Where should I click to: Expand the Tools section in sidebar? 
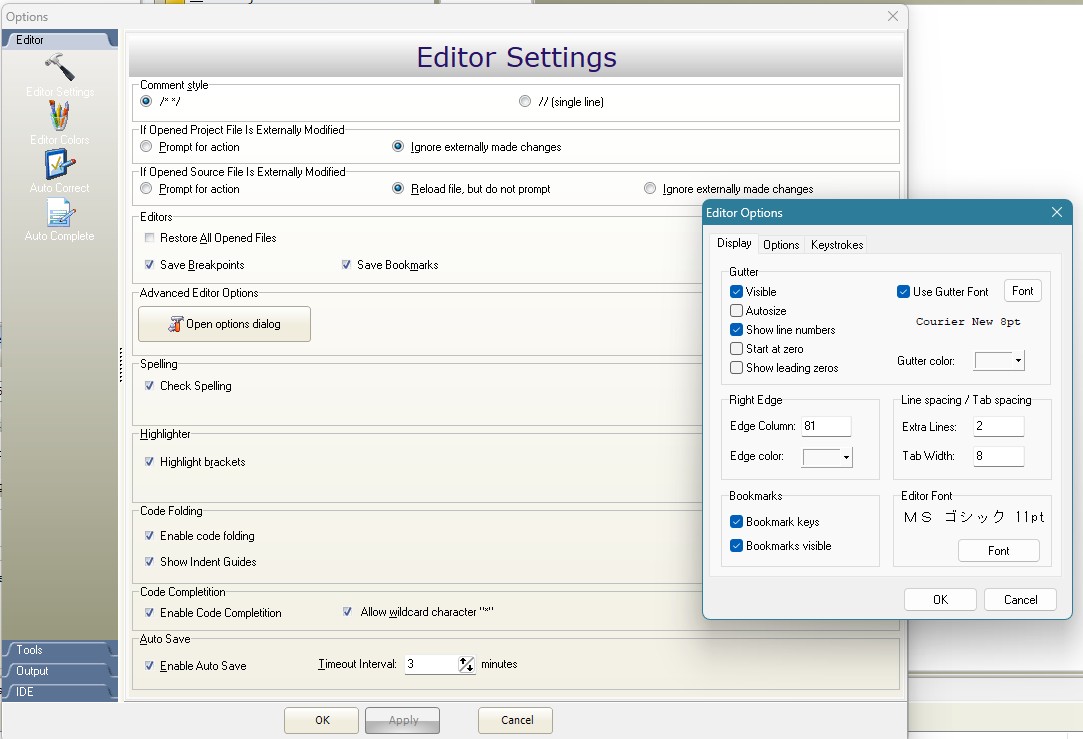[58, 650]
